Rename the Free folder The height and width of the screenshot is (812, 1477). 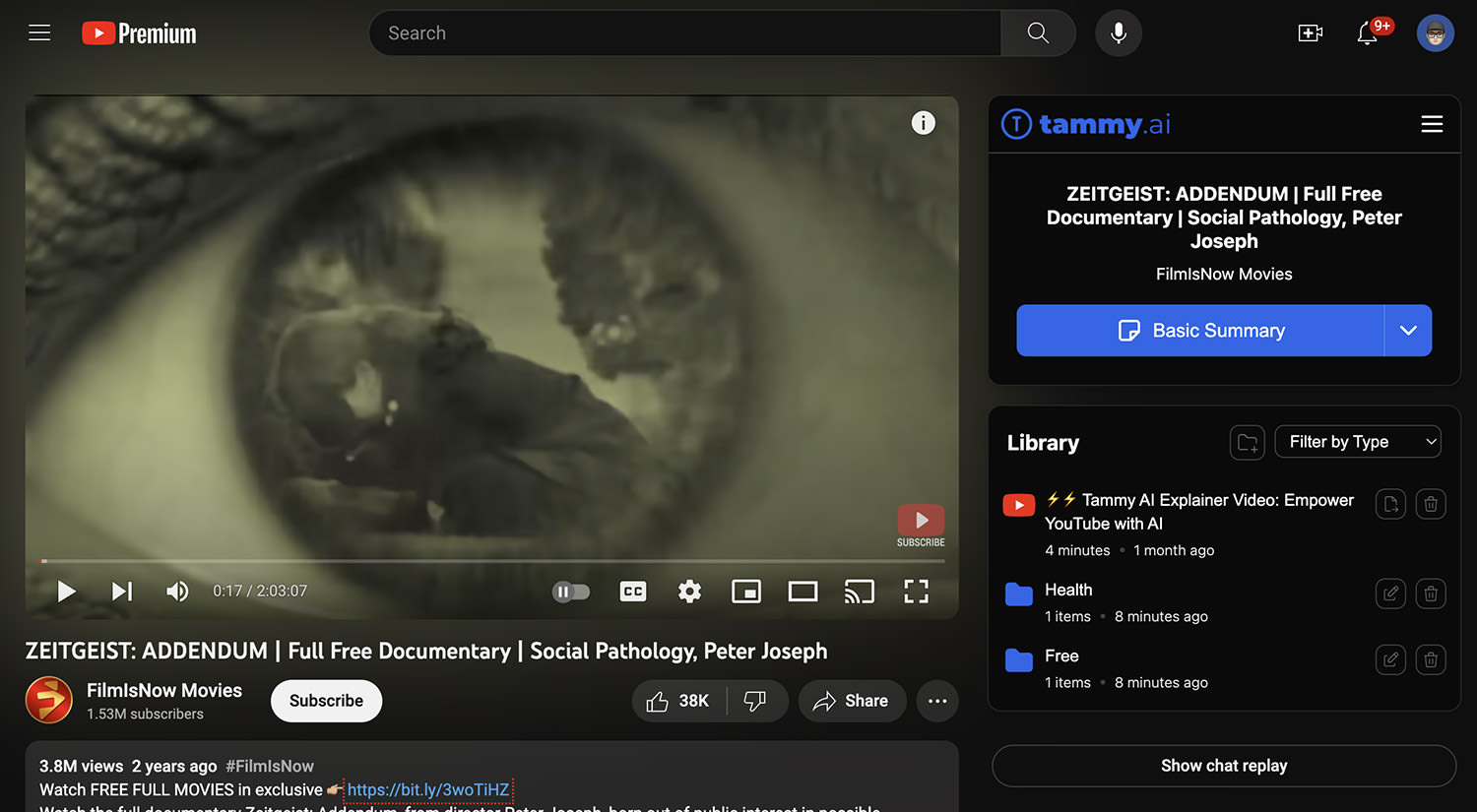pyautogui.click(x=1390, y=659)
